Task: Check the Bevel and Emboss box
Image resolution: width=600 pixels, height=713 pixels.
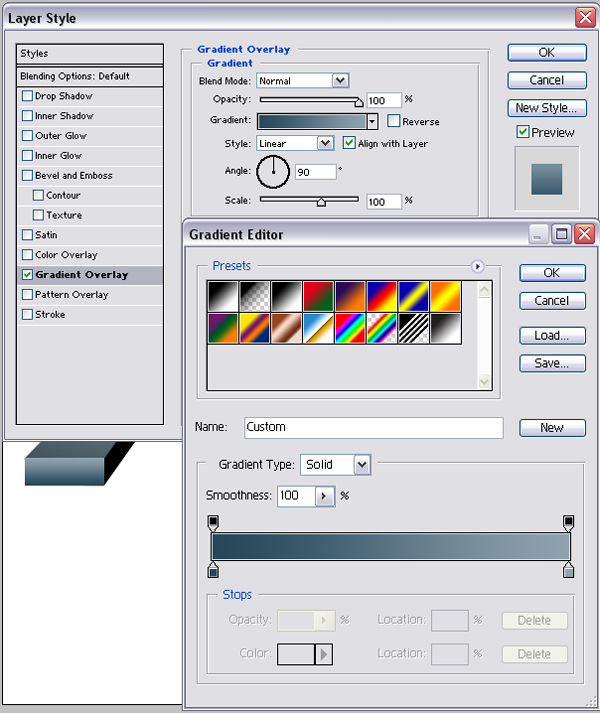Action: [x=27, y=175]
